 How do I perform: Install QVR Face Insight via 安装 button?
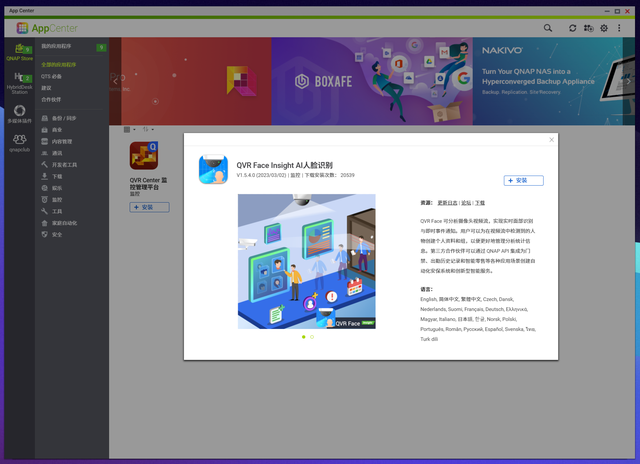pyautogui.click(x=523, y=180)
